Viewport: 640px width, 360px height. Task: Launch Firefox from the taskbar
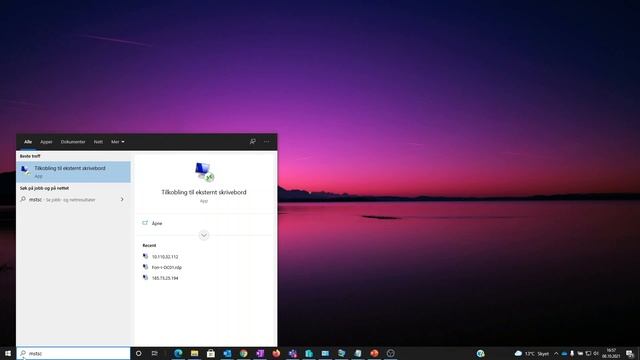point(276,353)
